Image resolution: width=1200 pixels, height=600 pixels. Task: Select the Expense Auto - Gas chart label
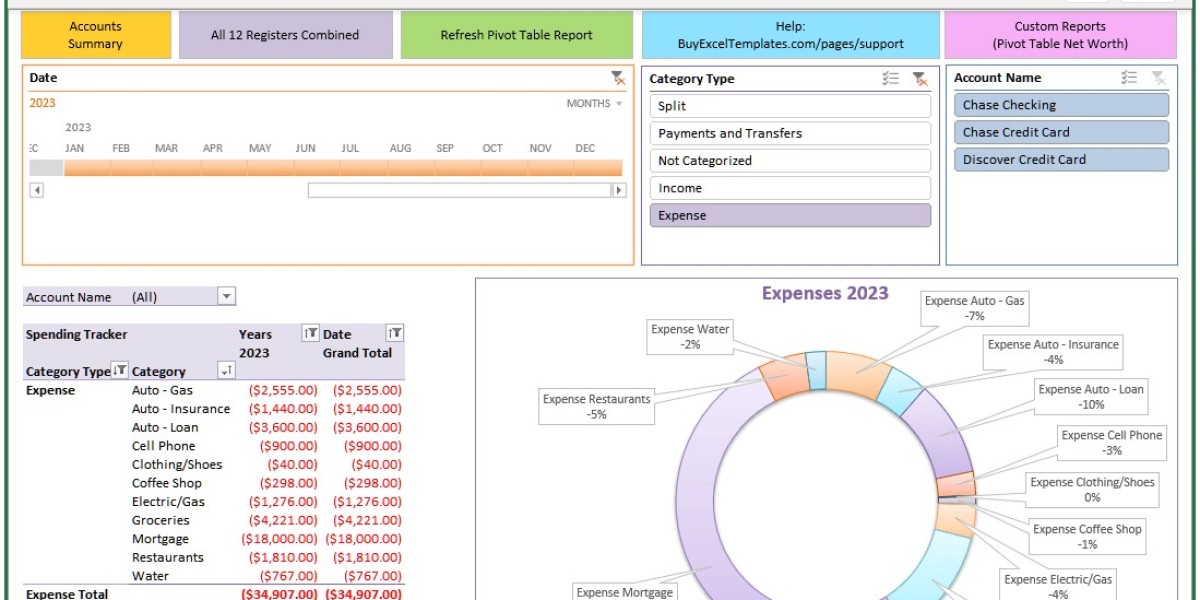click(x=975, y=308)
